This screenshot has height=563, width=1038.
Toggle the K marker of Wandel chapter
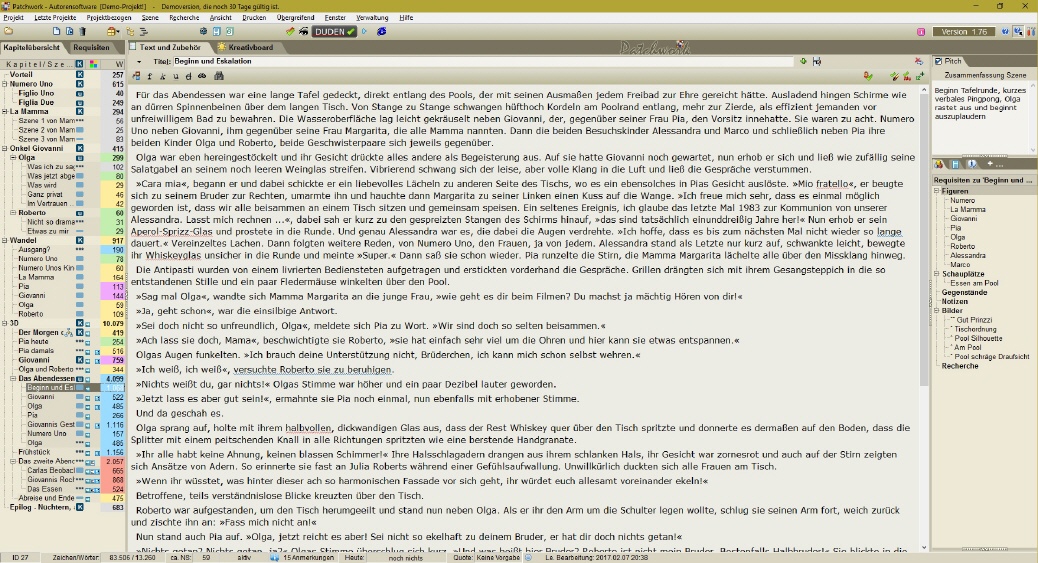point(79,240)
